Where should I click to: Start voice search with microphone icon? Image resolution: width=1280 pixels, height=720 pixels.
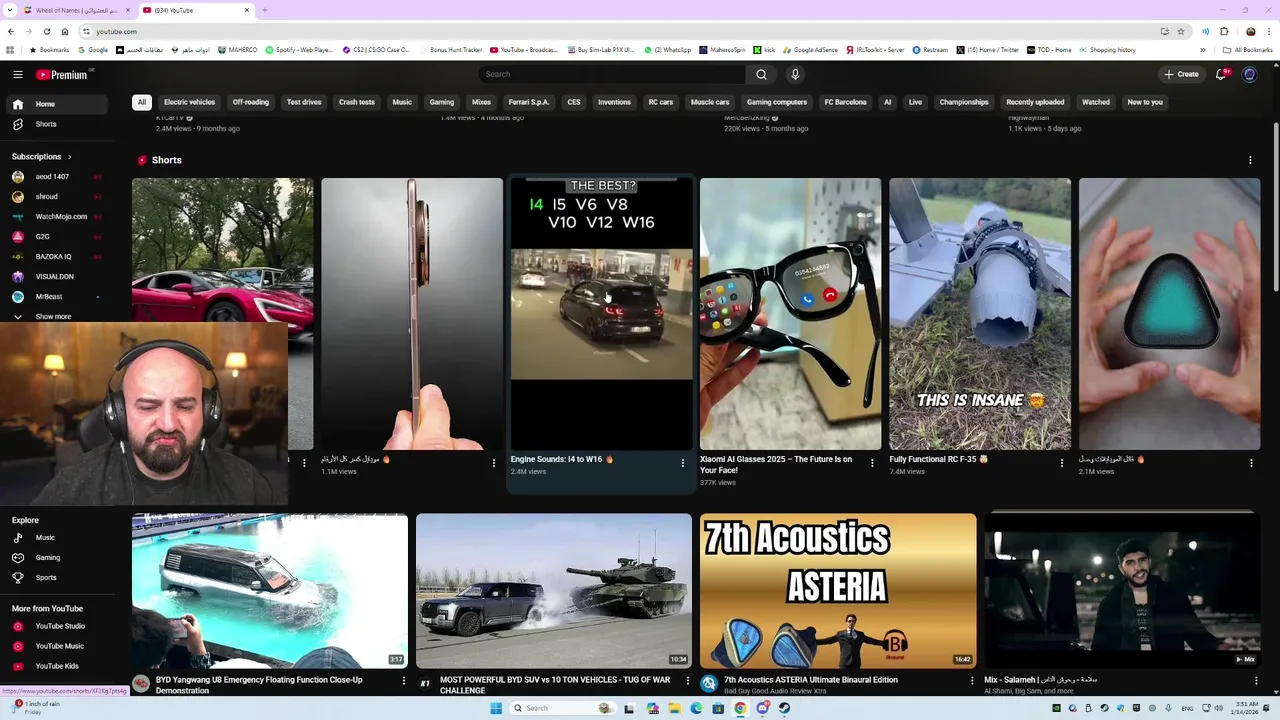(795, 74)
